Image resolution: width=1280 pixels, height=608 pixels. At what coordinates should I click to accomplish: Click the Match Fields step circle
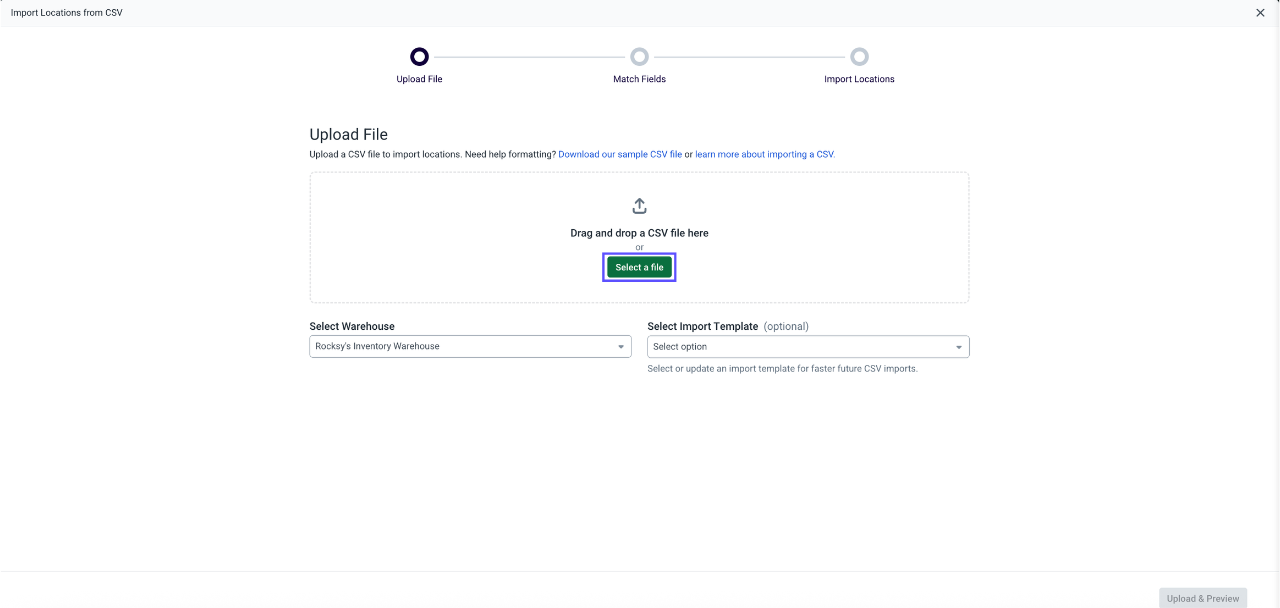click(x=639, y=57)
